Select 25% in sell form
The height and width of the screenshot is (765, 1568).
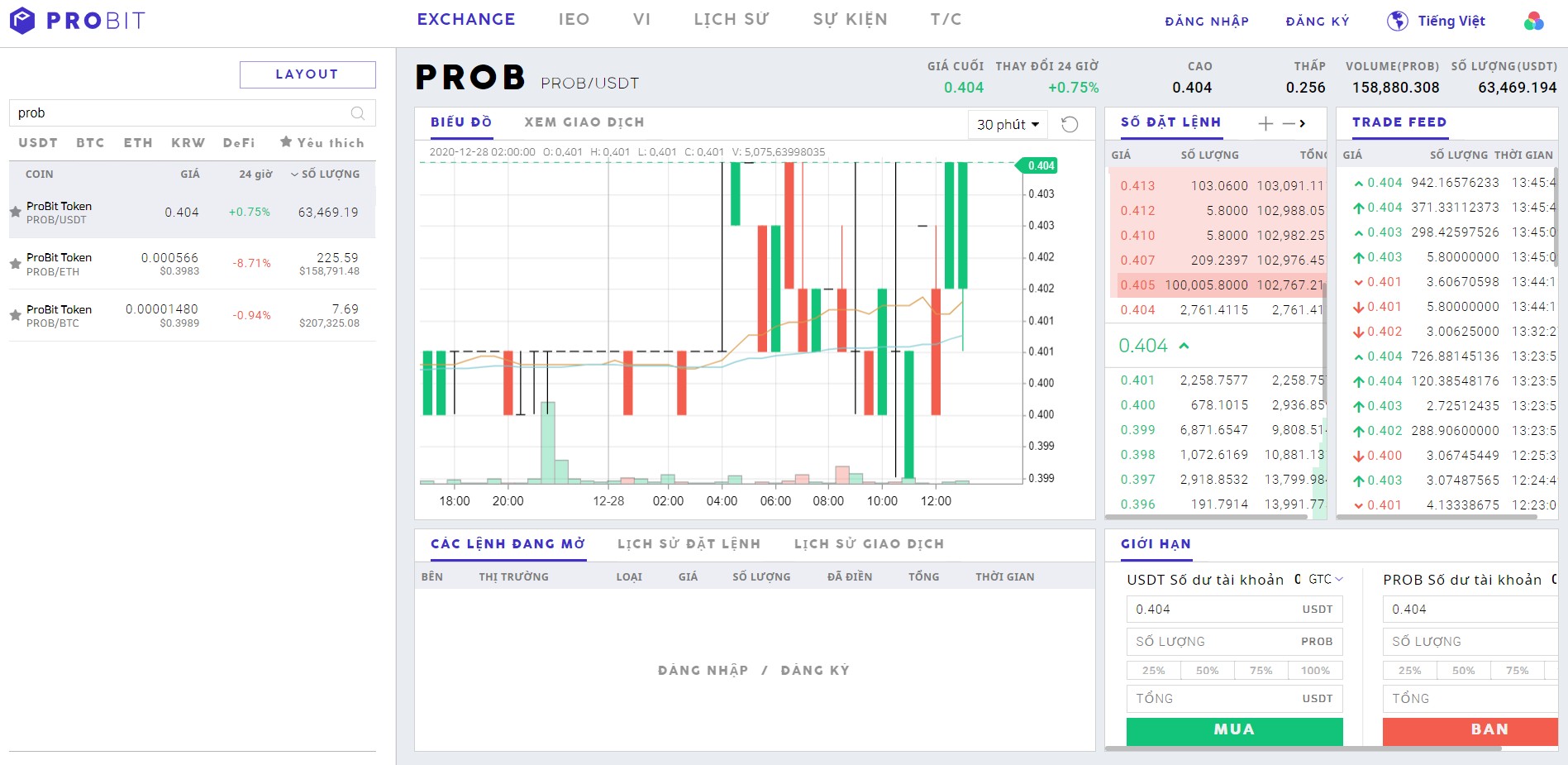point(1409,671)
